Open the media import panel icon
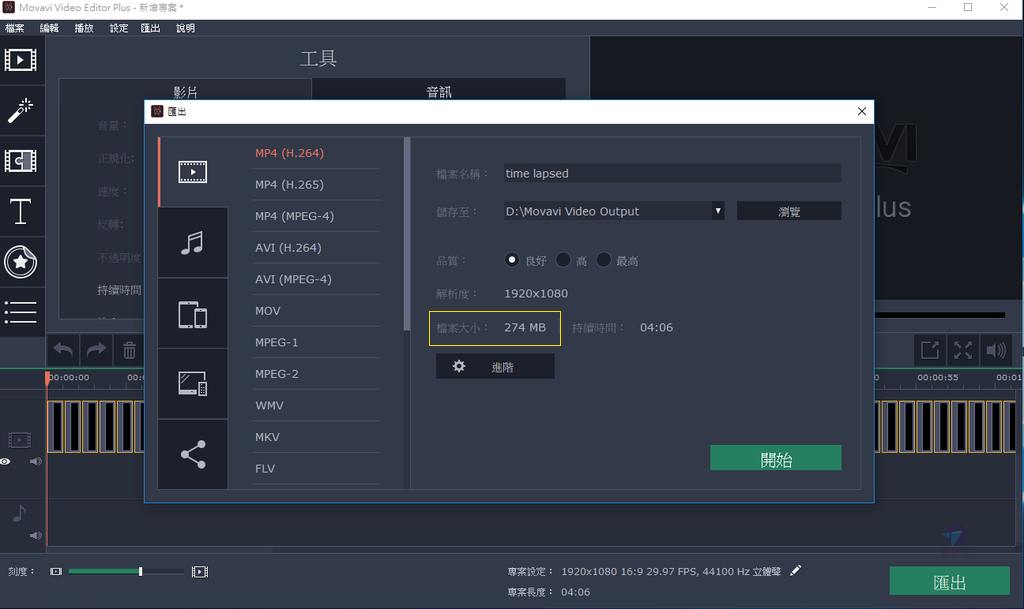The height and width of the screenshot is (609, 1024). tap(21, 60)
